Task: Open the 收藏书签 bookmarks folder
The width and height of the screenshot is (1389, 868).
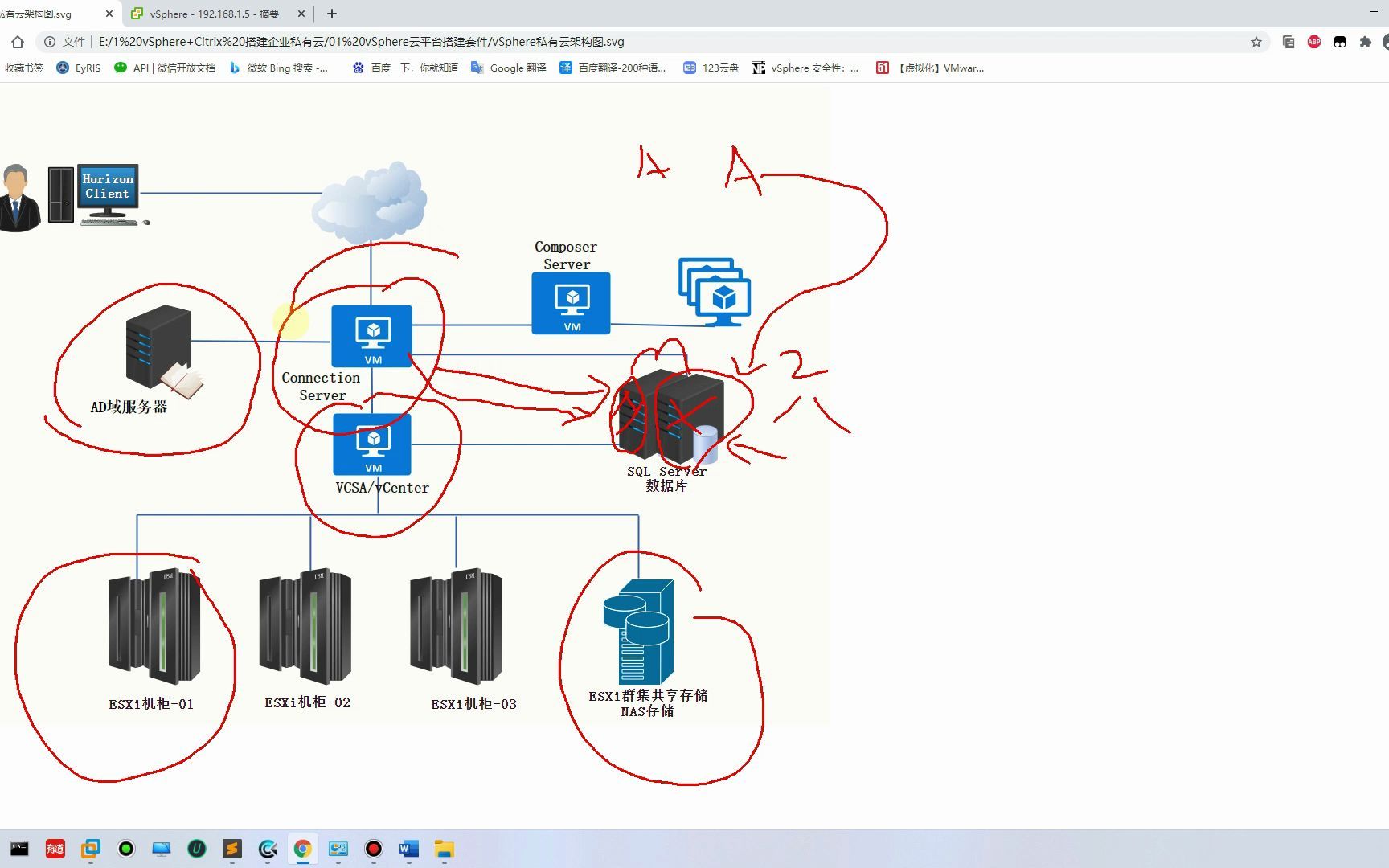Action: point(24,68)
